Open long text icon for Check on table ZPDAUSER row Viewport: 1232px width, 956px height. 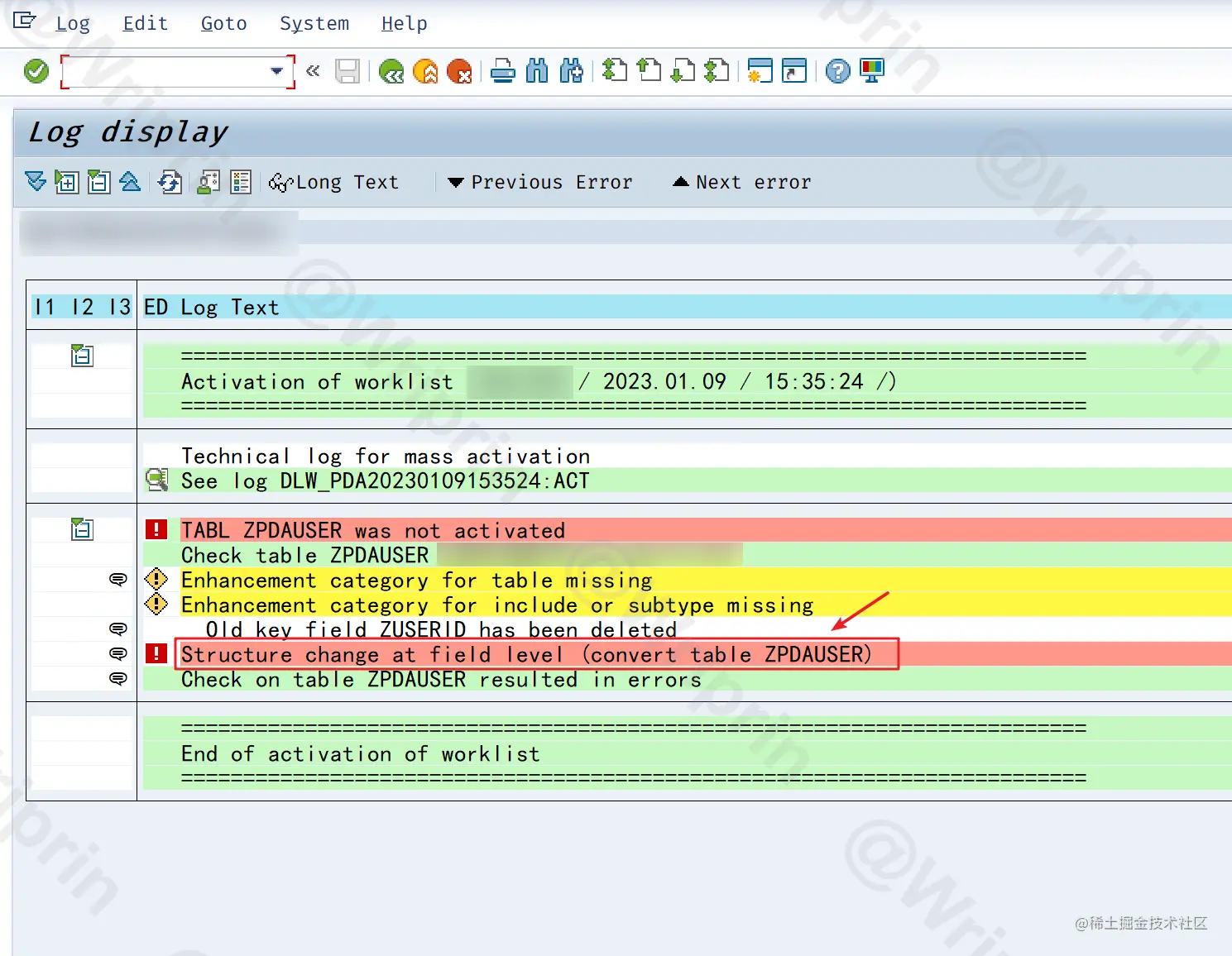(x=118, y=678)
